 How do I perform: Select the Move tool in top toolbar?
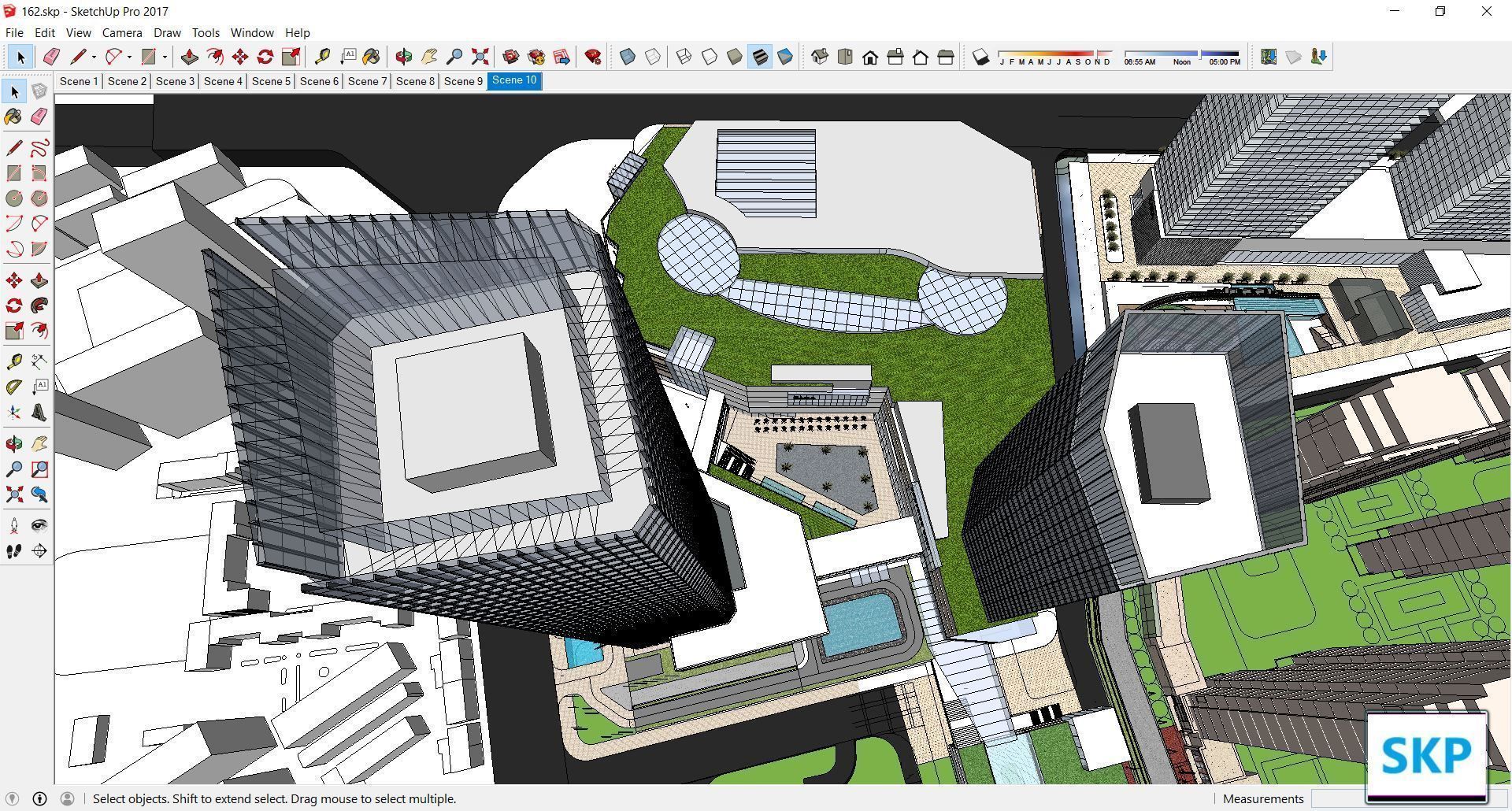pyautogui.click(x=240, y=57)
